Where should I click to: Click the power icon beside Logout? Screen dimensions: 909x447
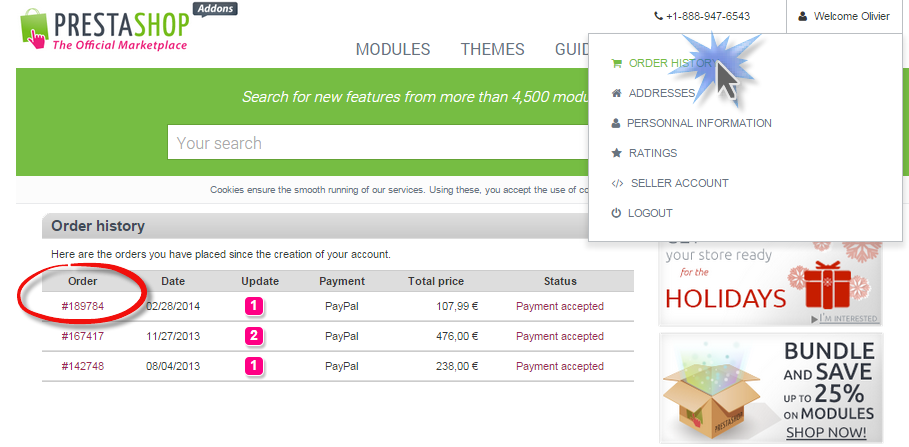tap(616, 213)
